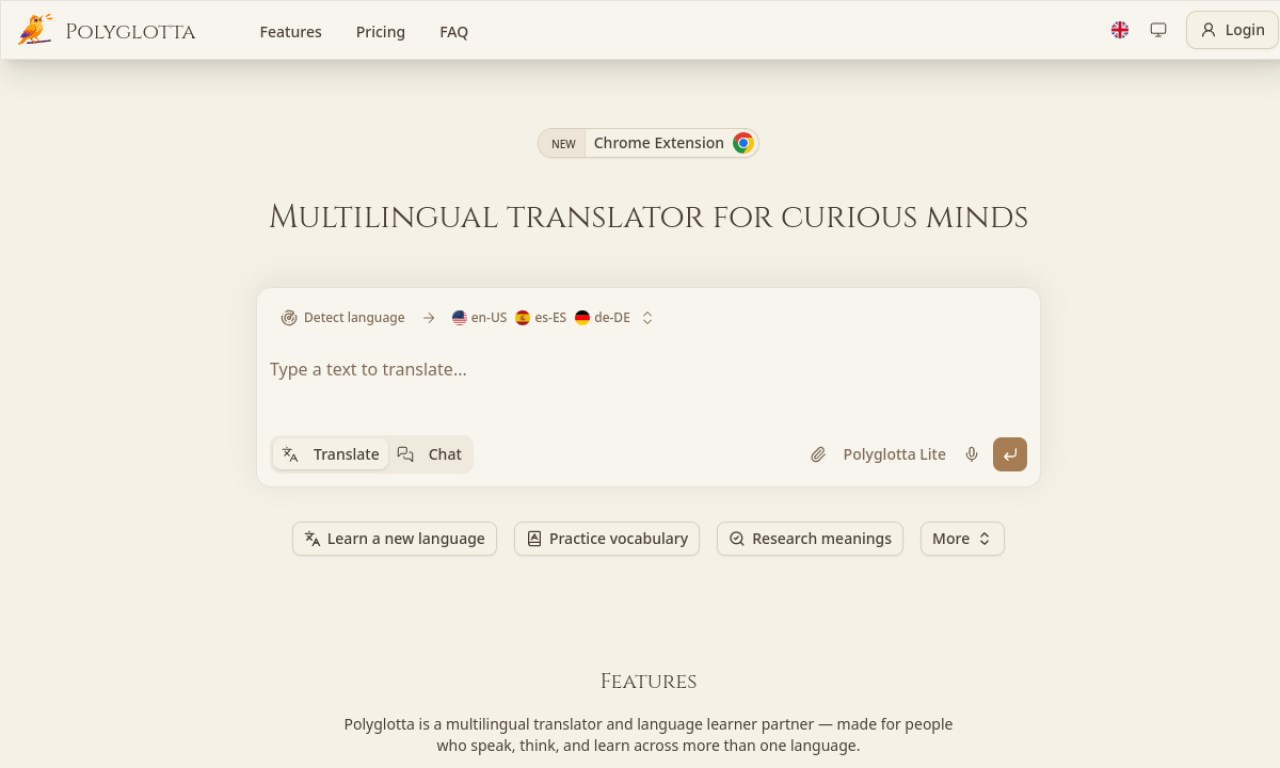Click Learn a new language

click(x=394, y=538)
